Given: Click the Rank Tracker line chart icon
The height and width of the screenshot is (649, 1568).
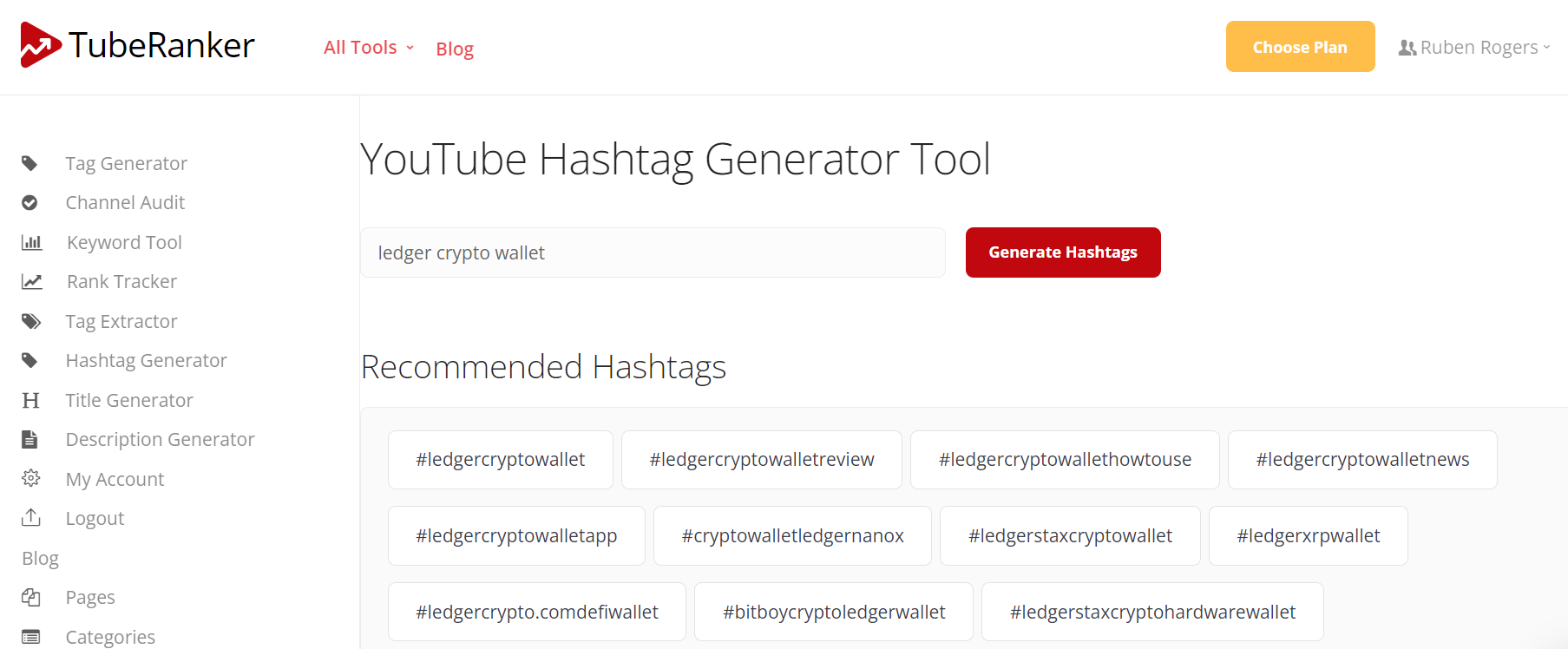Looking at the screenshot, I should (31, 281).
